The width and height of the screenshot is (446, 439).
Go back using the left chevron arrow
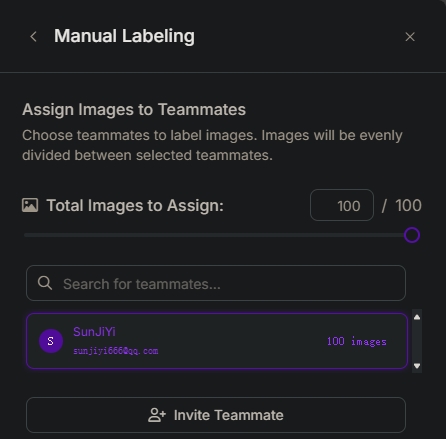click(33, 37)
